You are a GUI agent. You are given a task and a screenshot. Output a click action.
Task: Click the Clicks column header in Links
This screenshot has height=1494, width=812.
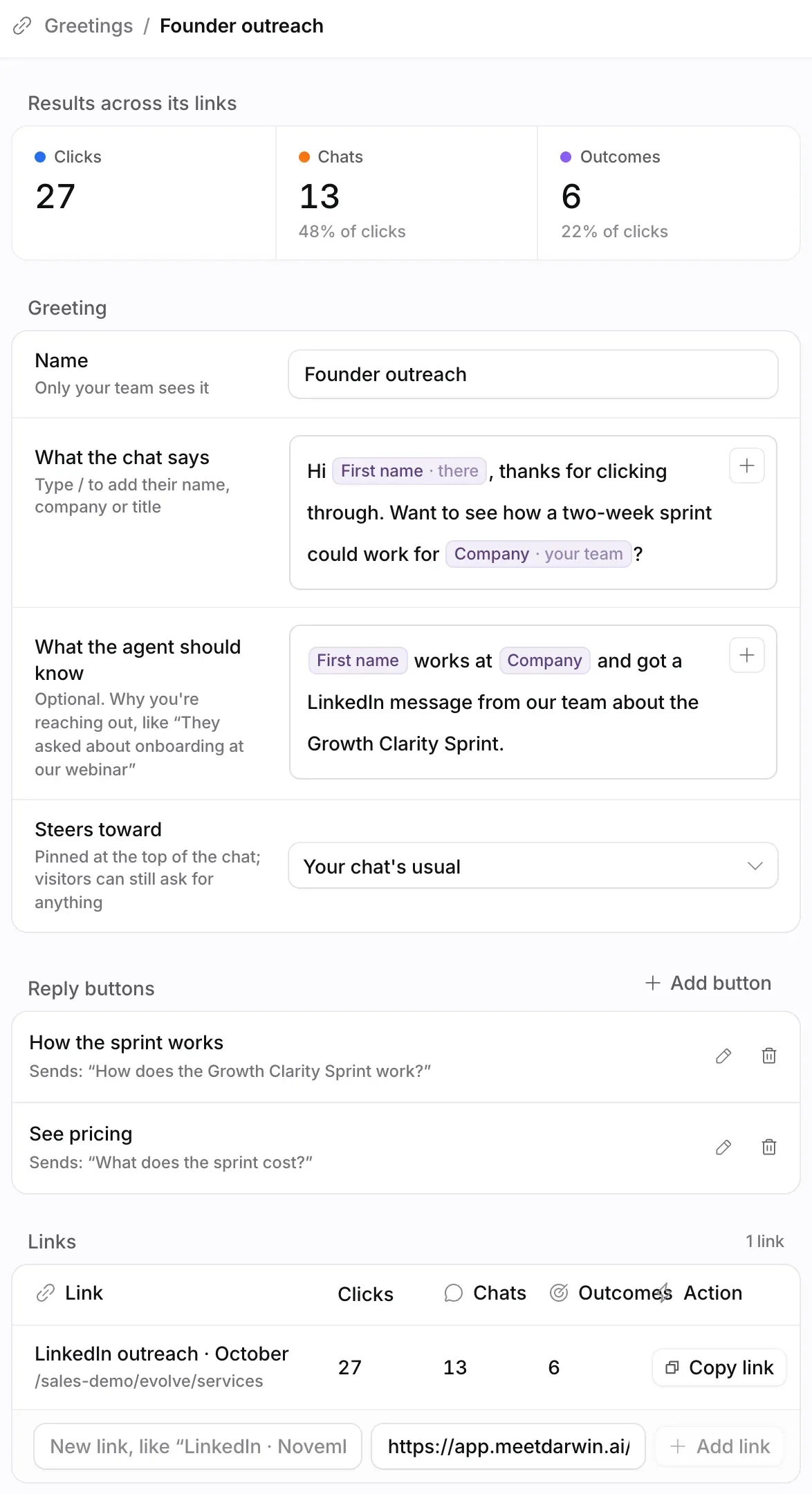click(365, 1294)
